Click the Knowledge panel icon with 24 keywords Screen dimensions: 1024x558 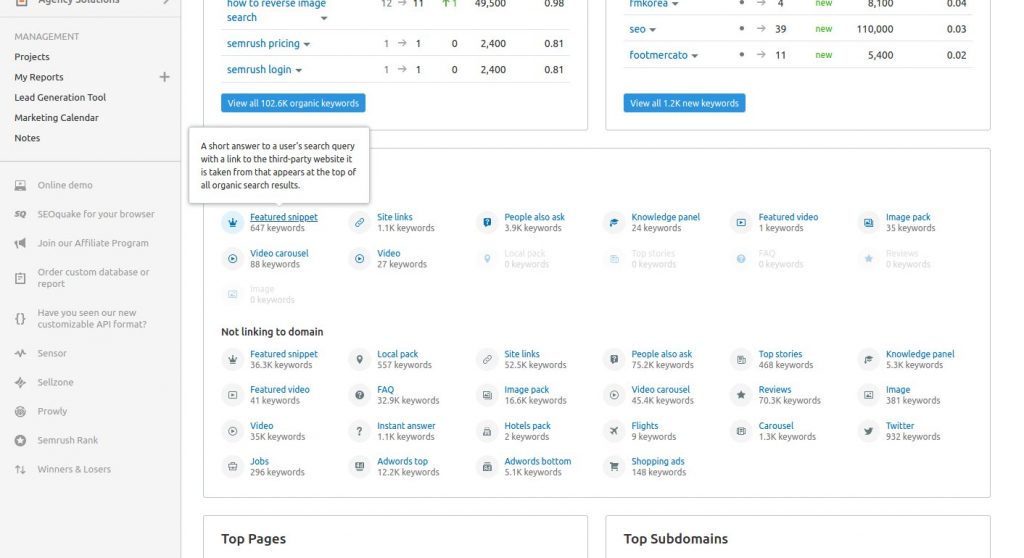(x=614, y=223)
